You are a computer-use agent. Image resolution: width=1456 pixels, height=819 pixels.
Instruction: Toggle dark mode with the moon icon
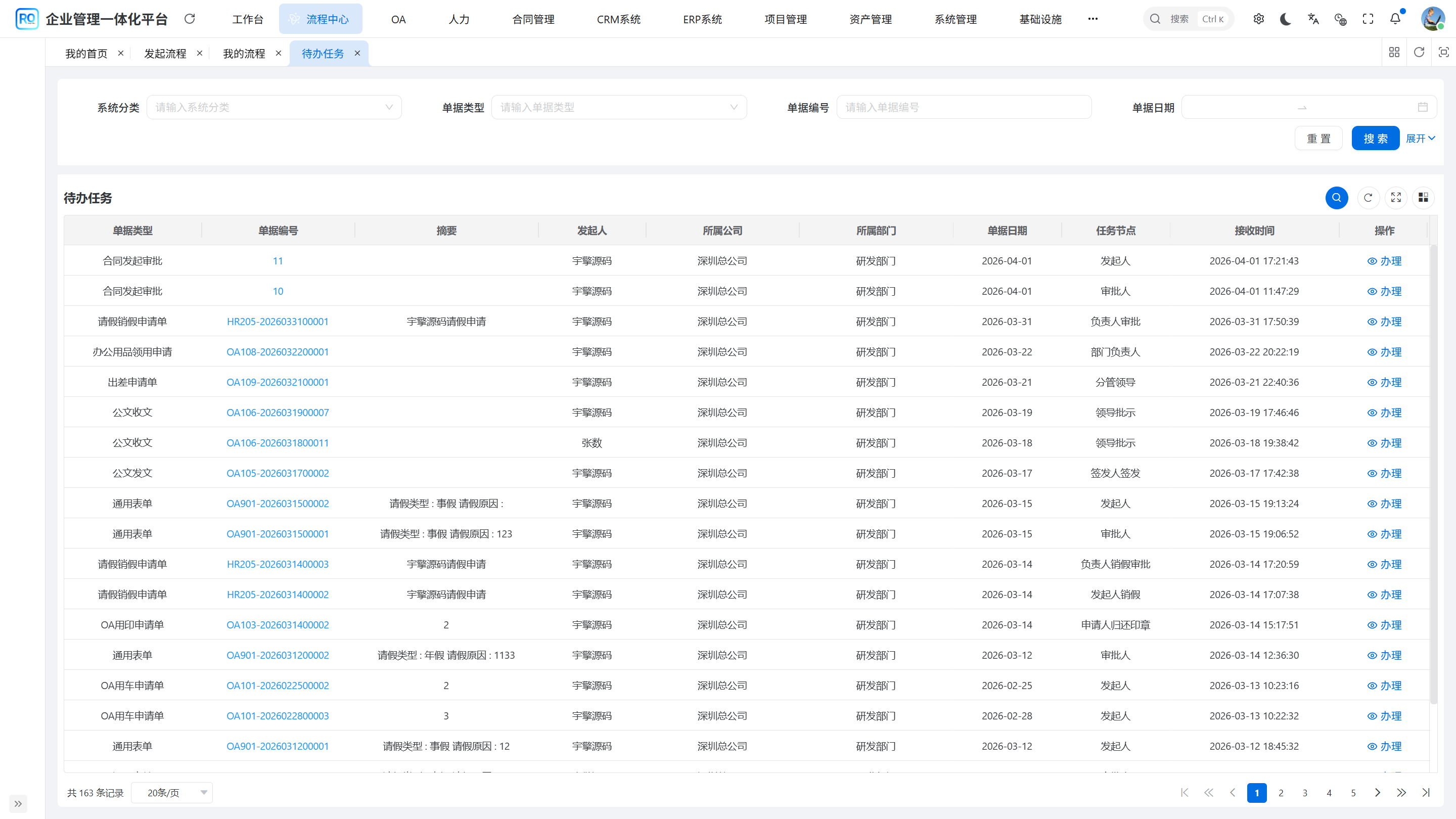pyautogui.click(x=1285, y=19)
